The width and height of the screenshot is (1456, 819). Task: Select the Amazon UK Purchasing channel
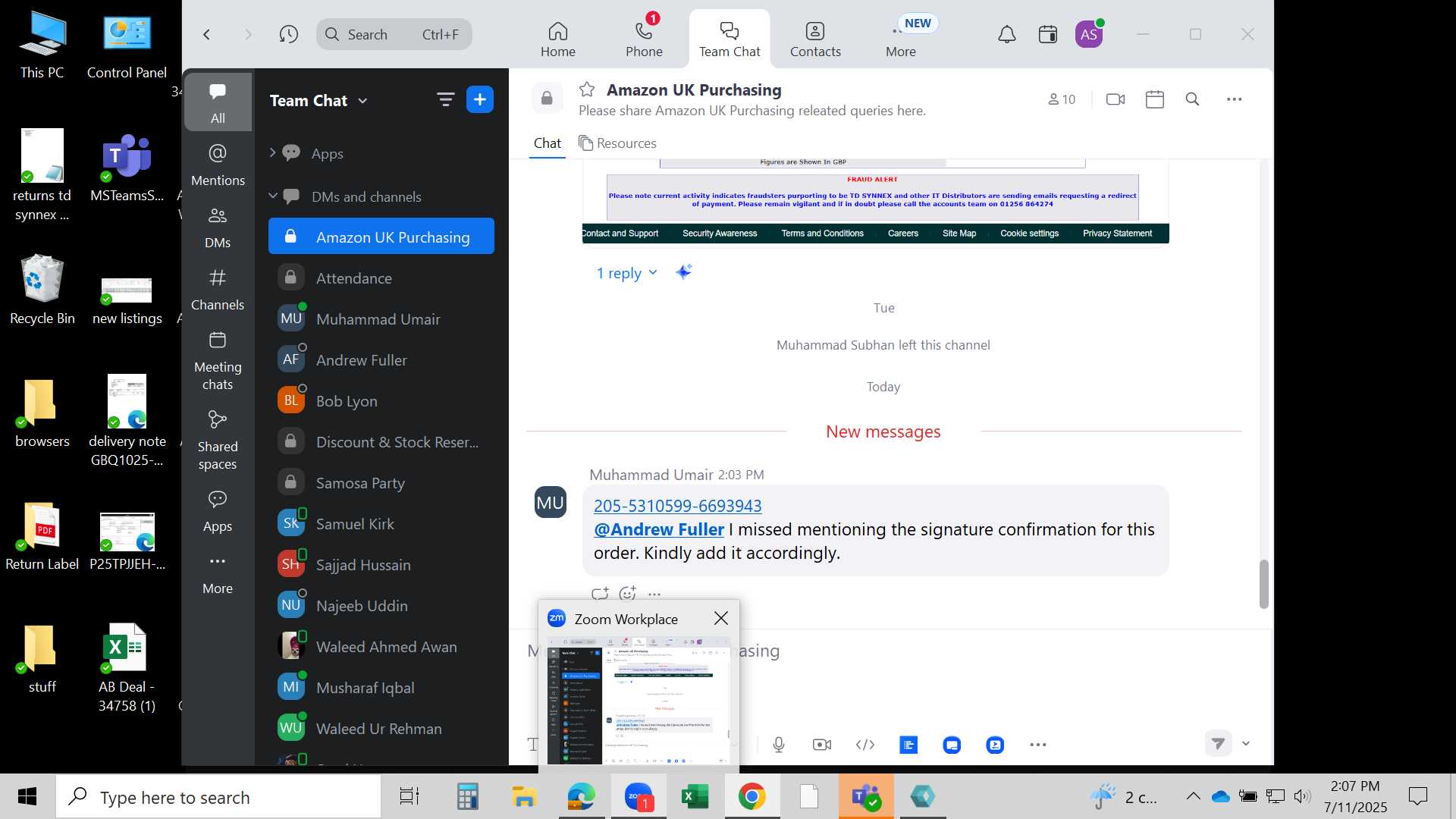(x=381, y=237)
